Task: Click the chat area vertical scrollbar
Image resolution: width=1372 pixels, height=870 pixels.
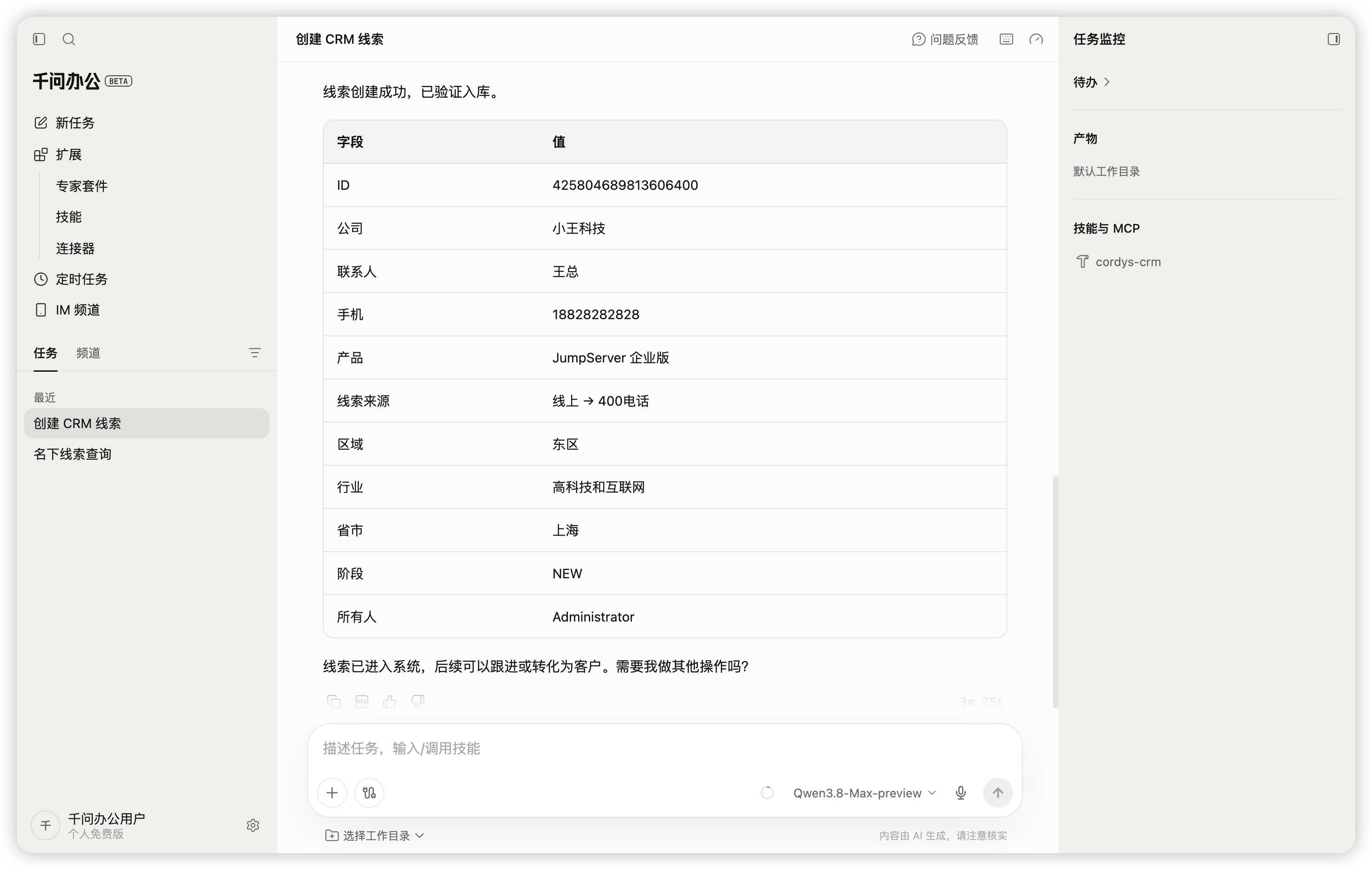Action: [x=1055, y=593]
